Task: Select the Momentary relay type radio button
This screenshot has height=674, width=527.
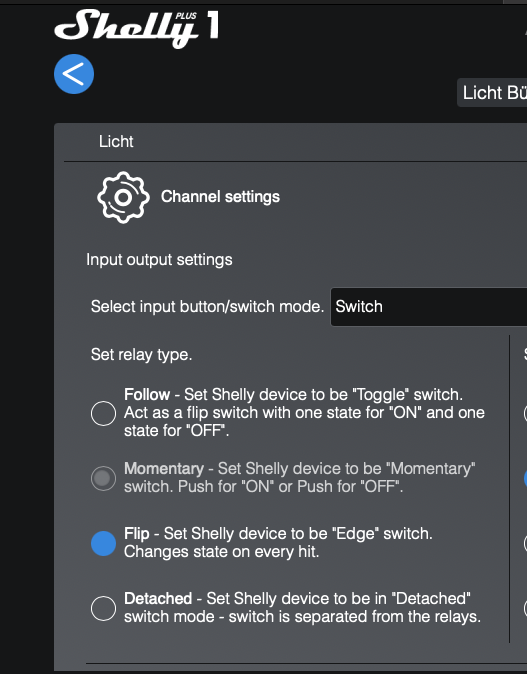Action: (103, 478)
